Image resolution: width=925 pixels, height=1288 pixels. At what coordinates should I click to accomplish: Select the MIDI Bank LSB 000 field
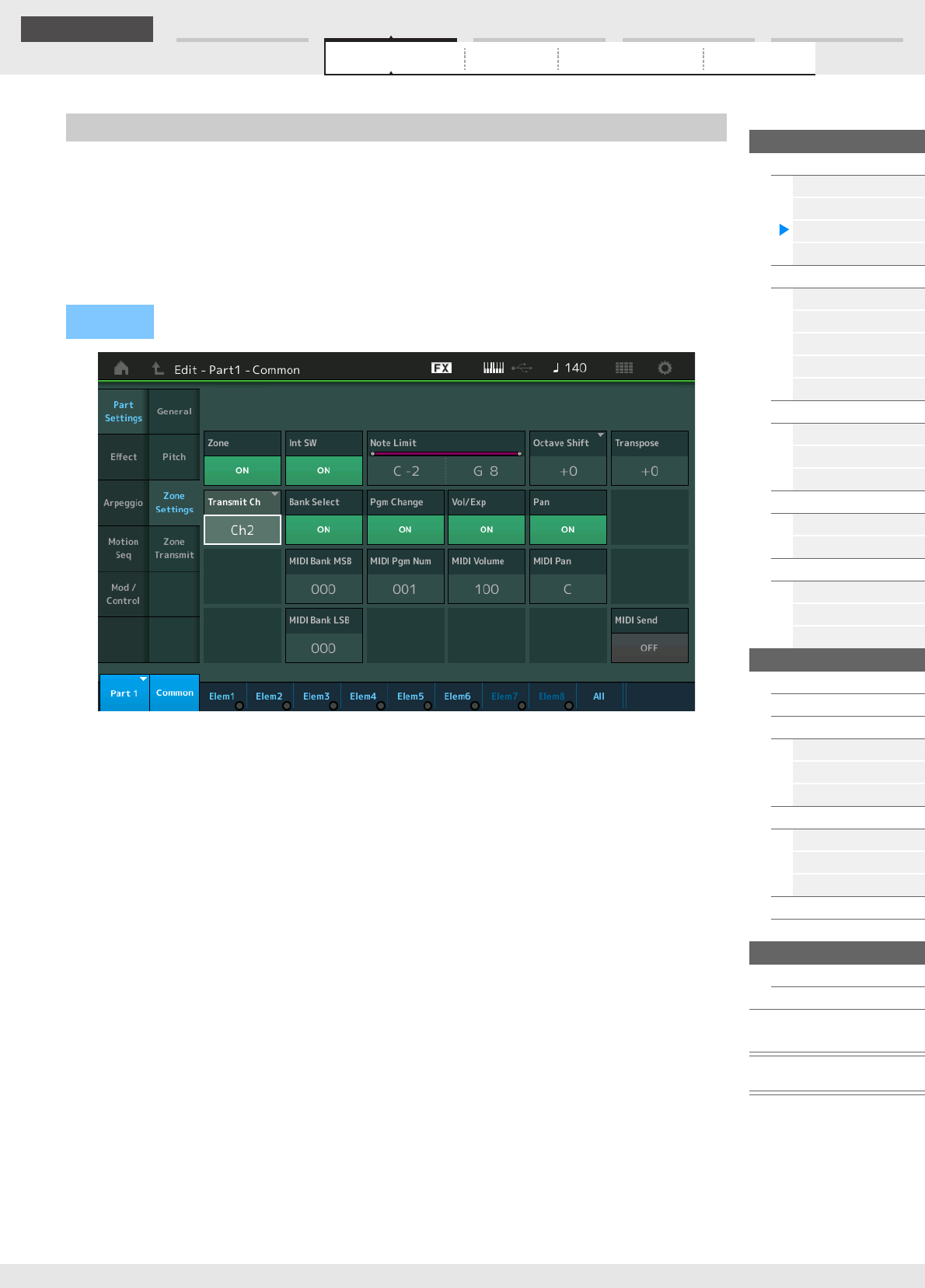point(324,648)
